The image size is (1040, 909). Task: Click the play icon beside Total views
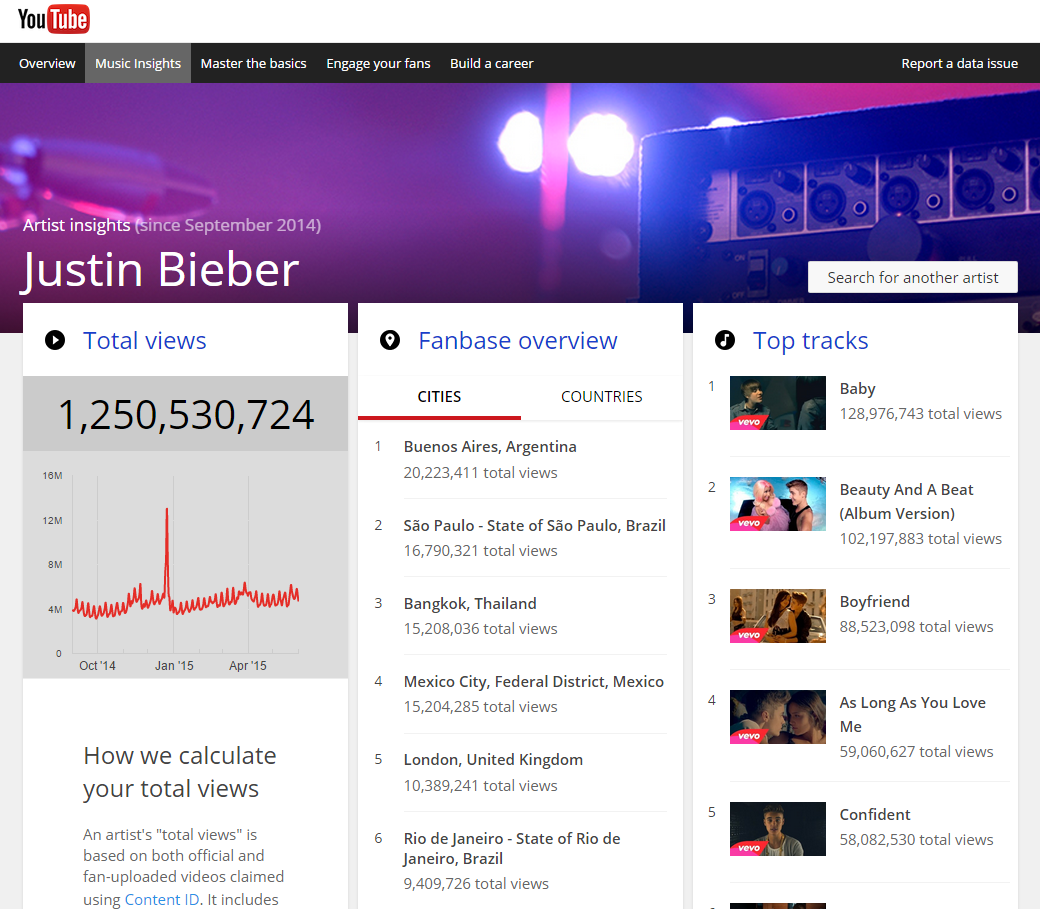[55, 340]
